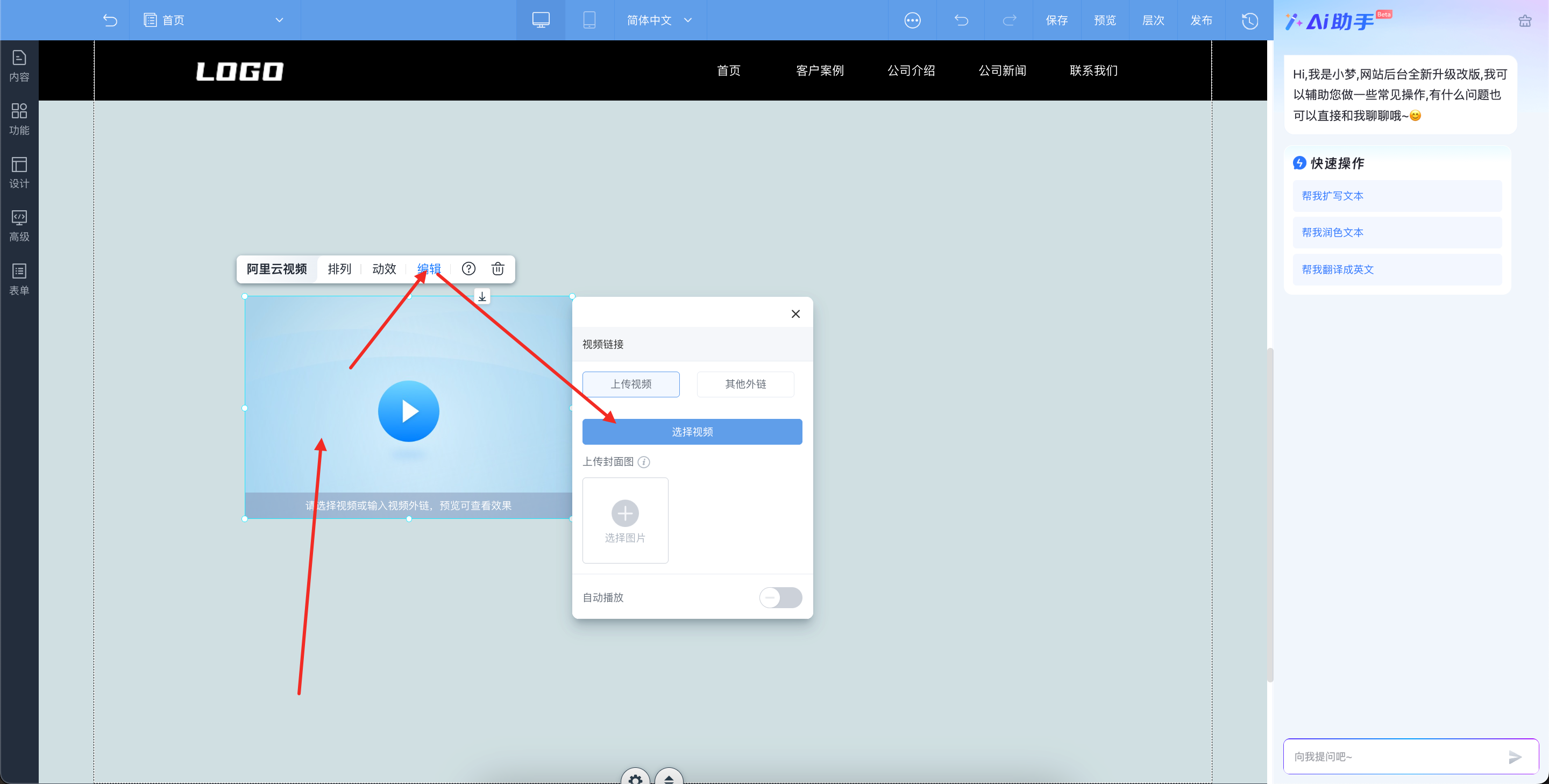
Task: Open 公司介绍 navigation menu item
Action: [911, 70]
